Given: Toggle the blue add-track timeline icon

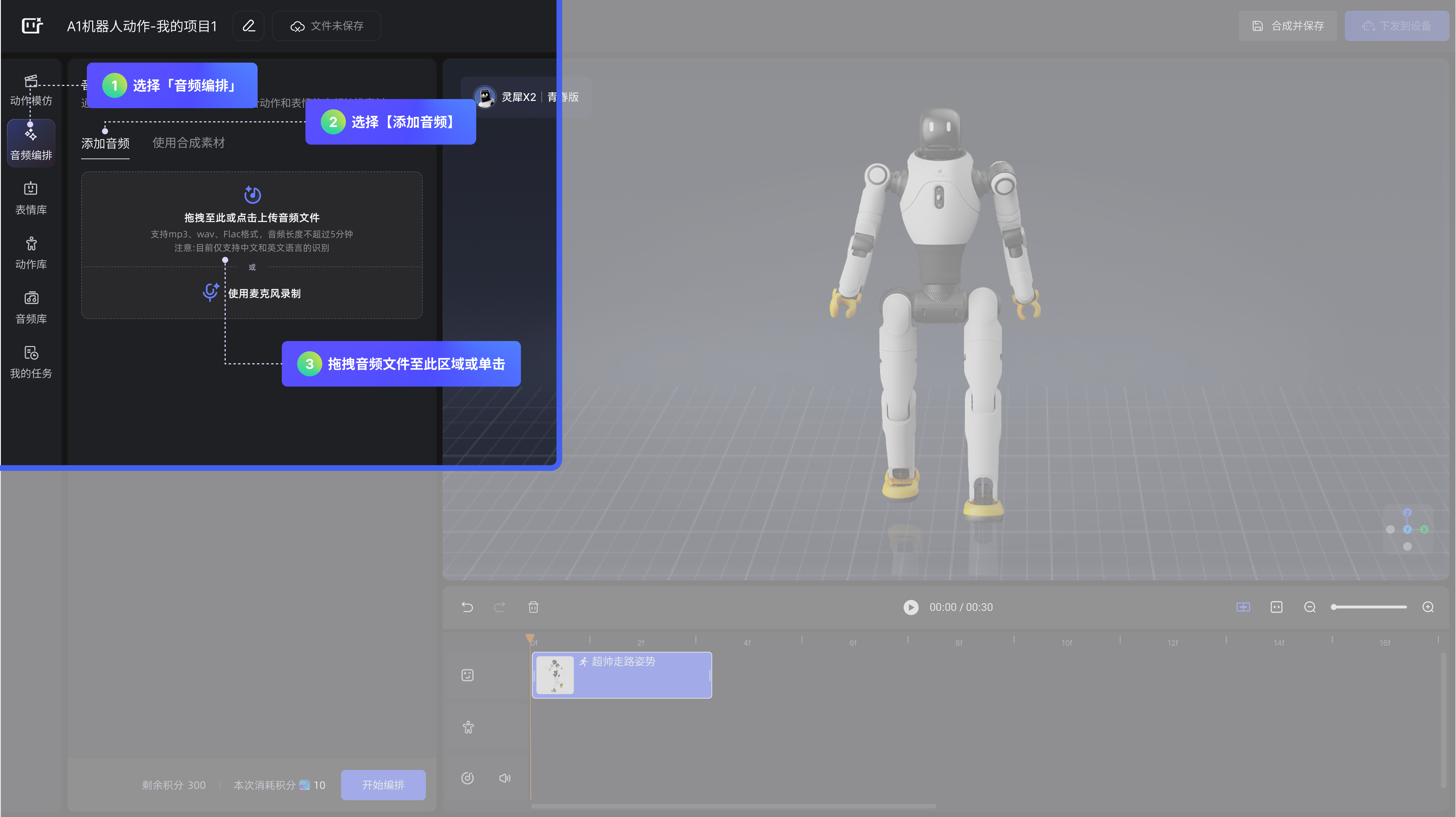Looking at the screenshot, I should pos(1243,607).
